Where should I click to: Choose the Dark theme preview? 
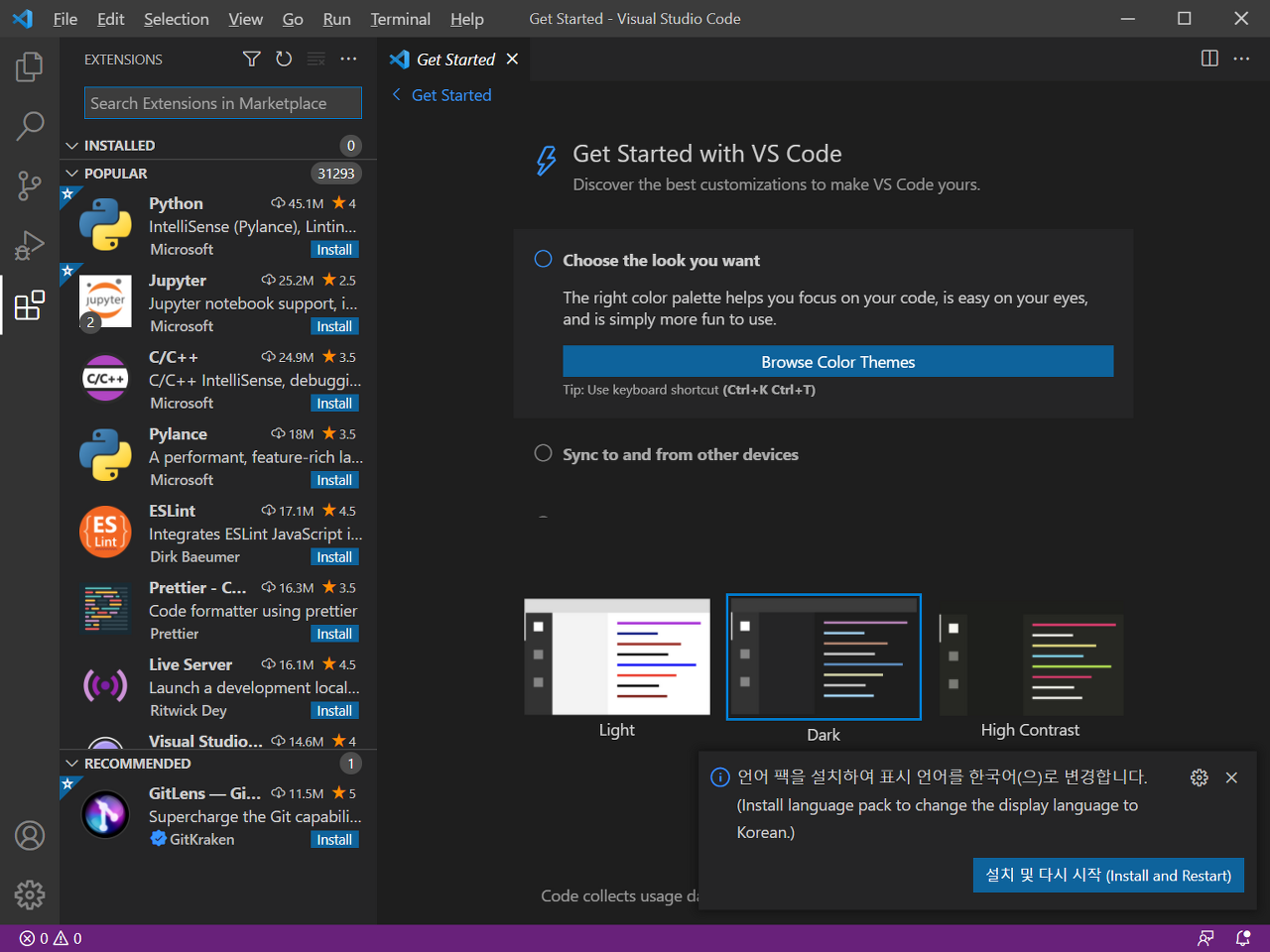(x=824, y=656)
